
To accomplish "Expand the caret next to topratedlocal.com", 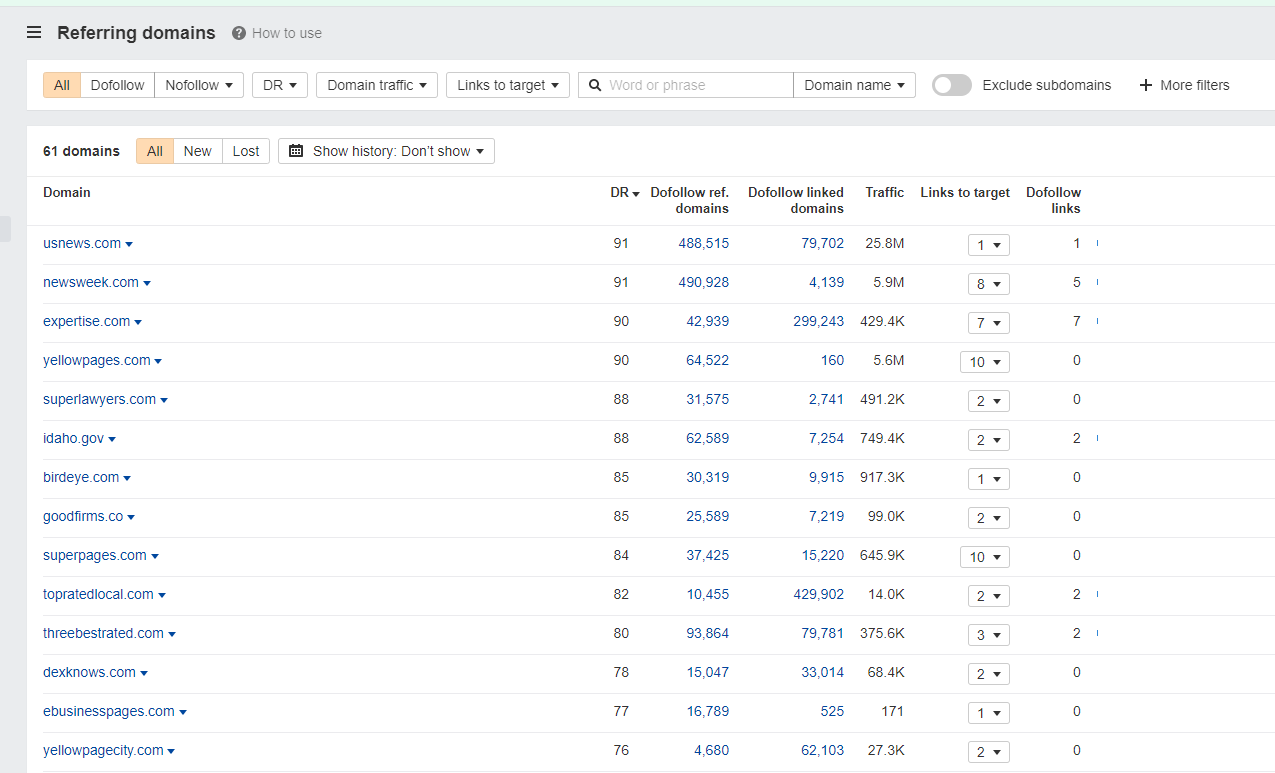I will coord(162,595).
